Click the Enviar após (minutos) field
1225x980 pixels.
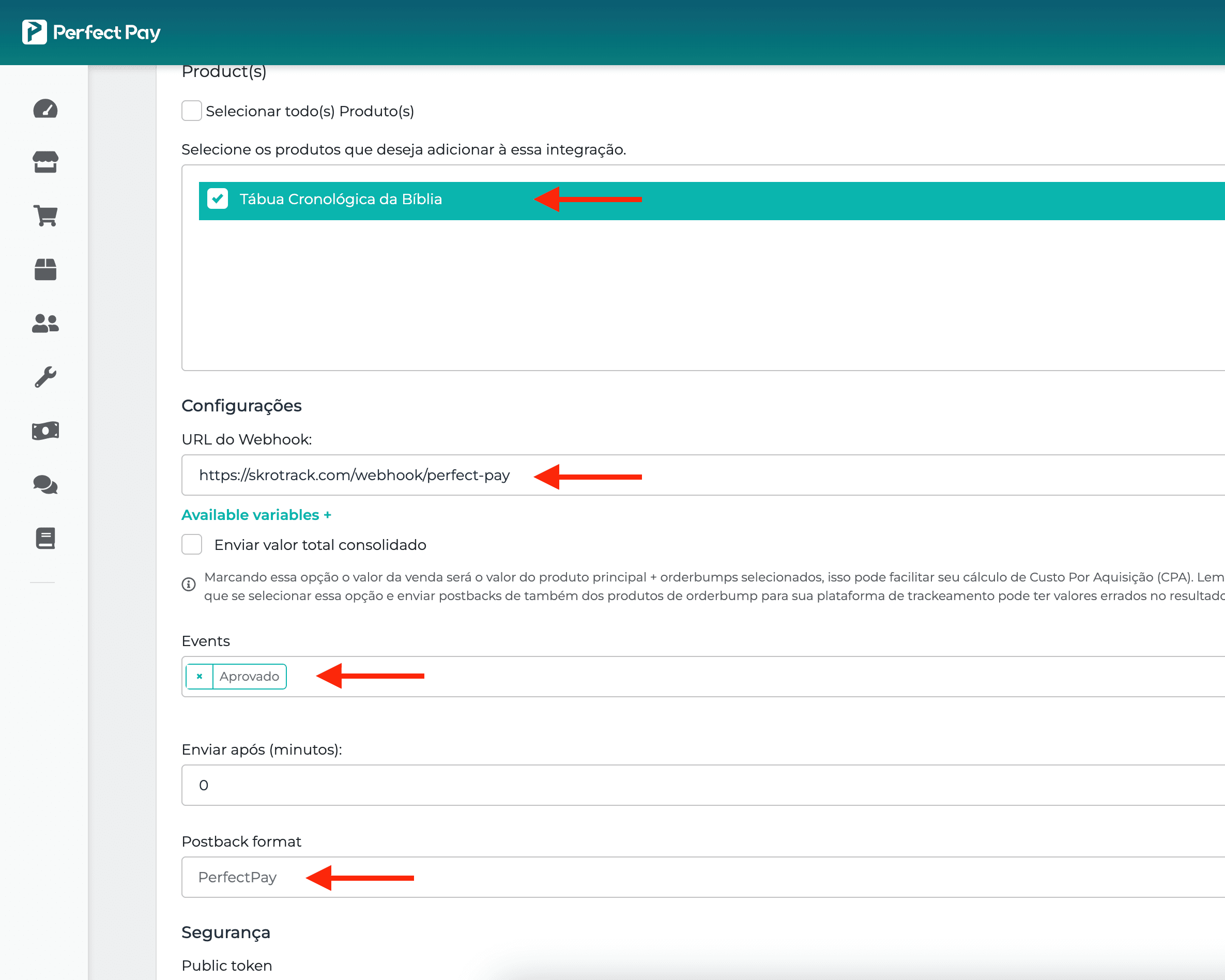(703, 785)
